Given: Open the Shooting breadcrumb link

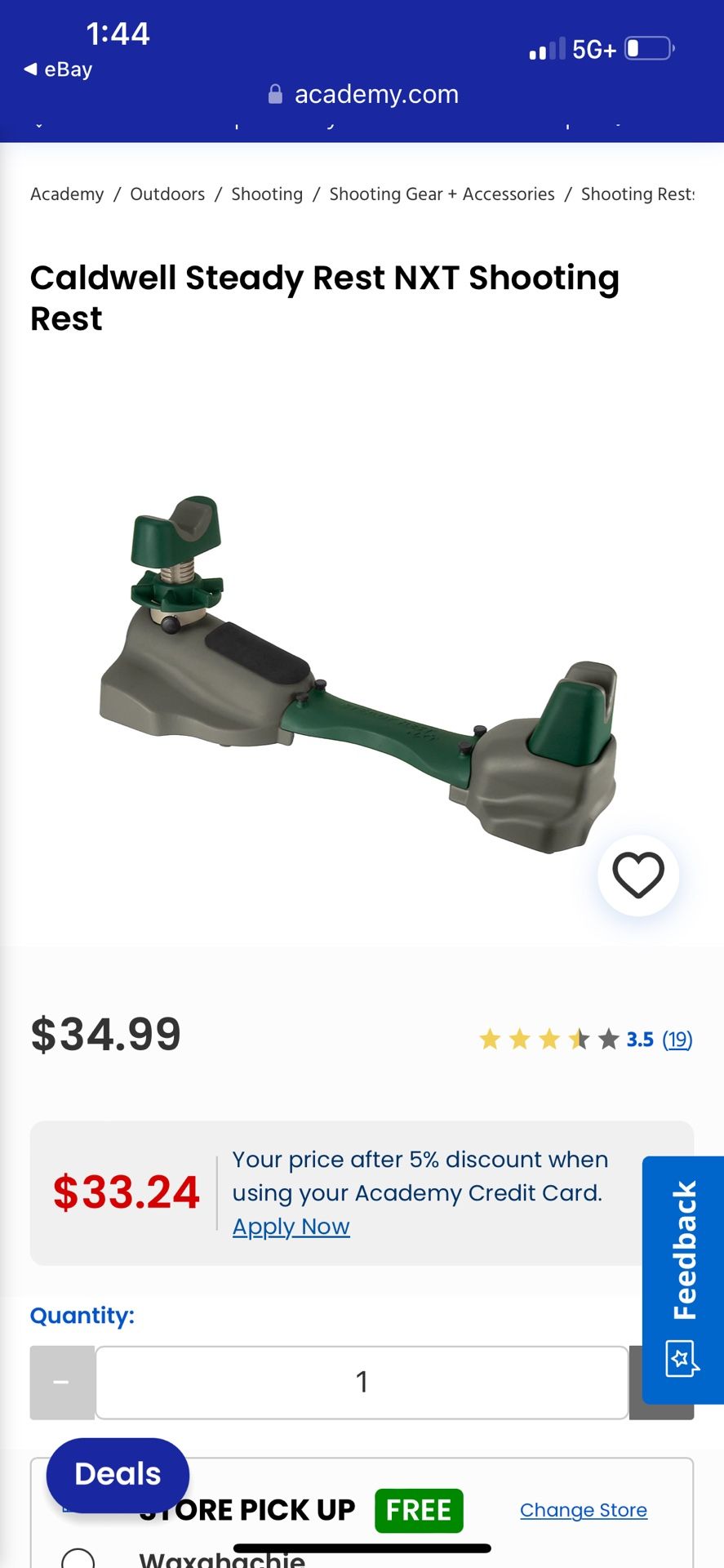Looking at the screenshot, I should point(267,194).
